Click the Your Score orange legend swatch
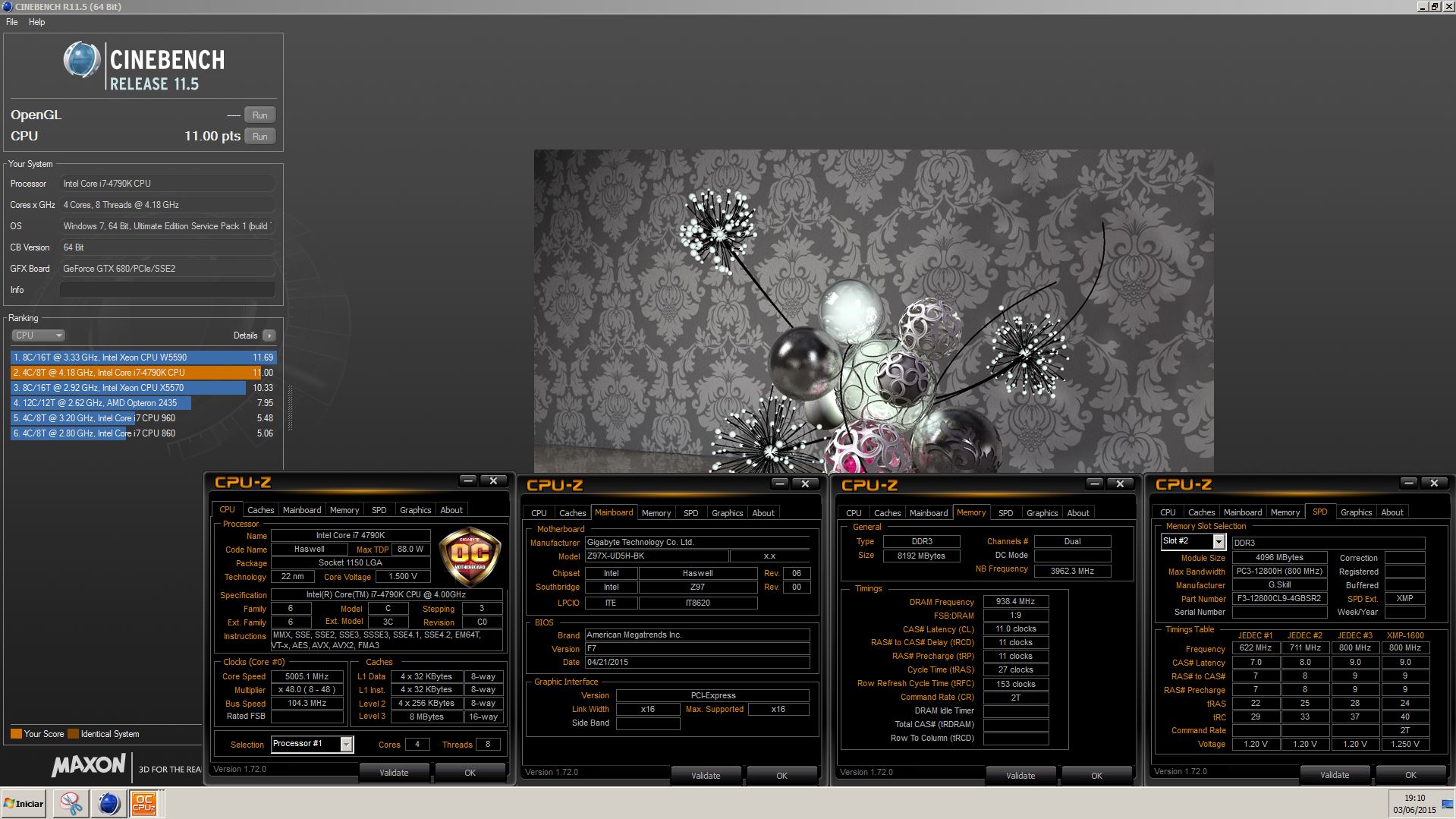1456x819 pixels. 16,734
